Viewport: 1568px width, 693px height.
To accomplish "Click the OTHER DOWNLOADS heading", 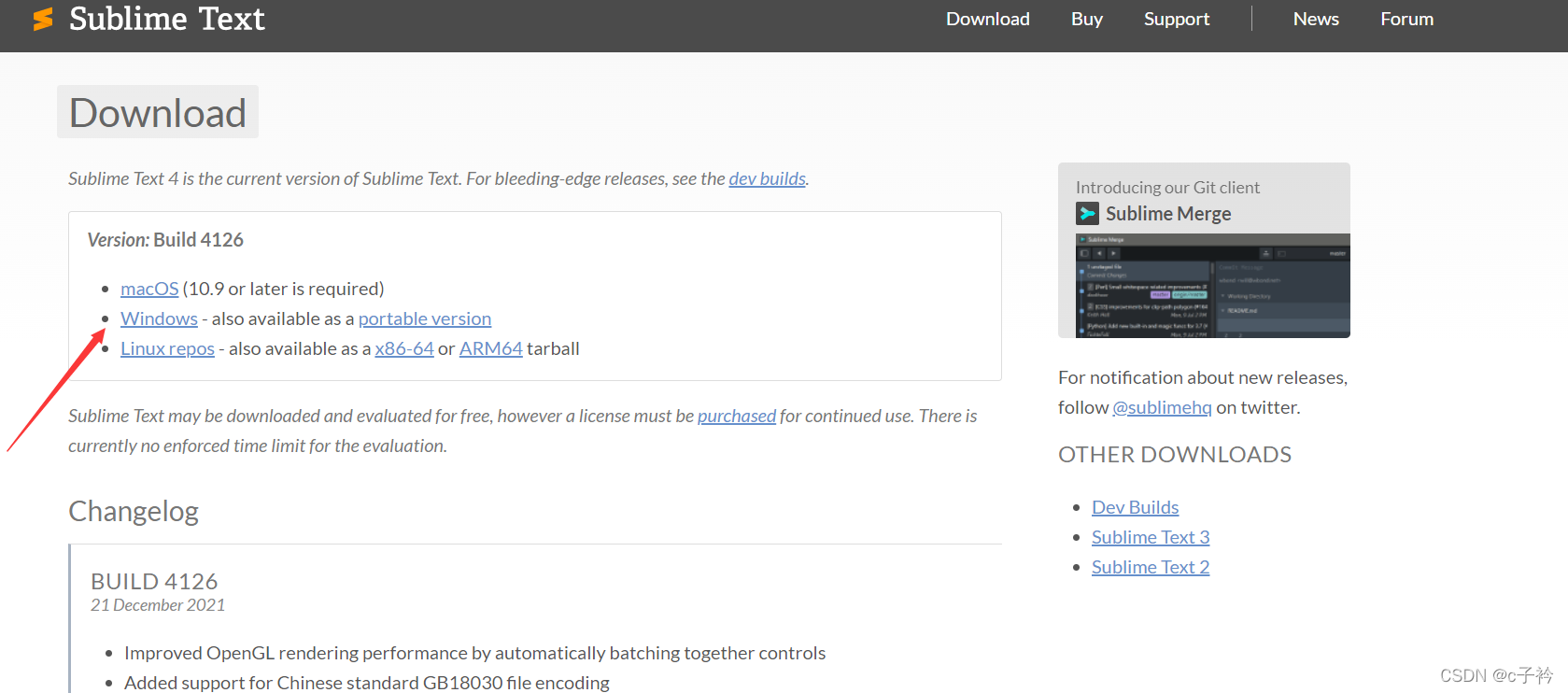I will [x=1175, y=455].
